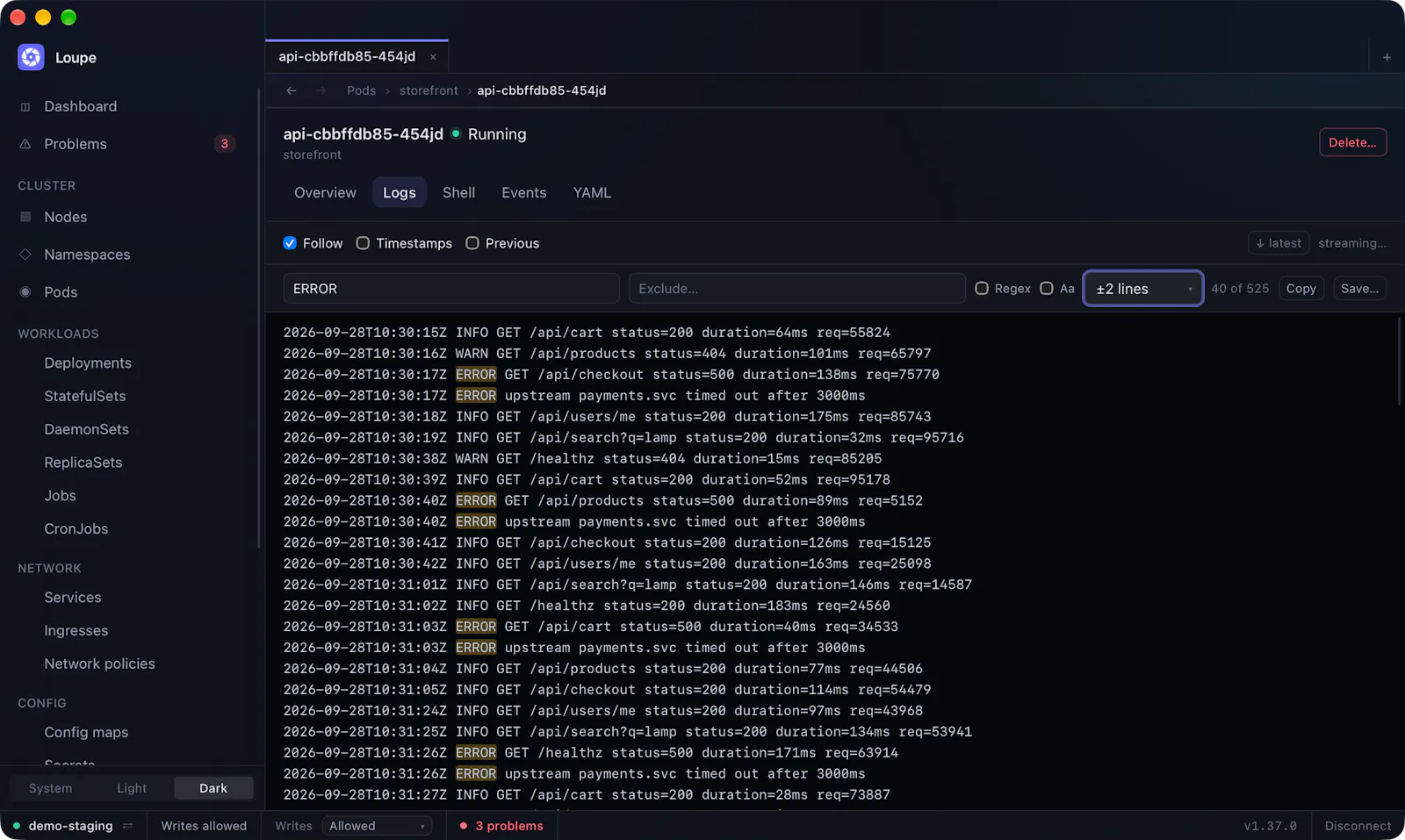Viewport: 1405px width, 840px height.
Task: Enable the Aa case-sensitive checkbox
Action: click(1047, 288)
